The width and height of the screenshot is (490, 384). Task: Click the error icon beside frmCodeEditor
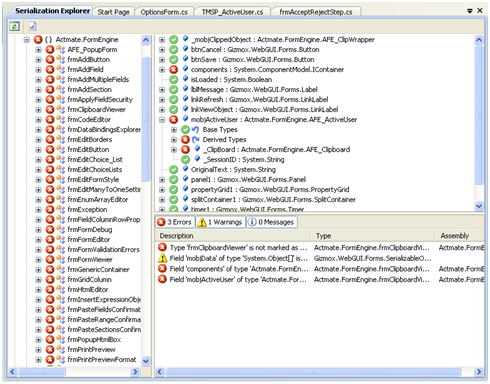tap(50, 120)
